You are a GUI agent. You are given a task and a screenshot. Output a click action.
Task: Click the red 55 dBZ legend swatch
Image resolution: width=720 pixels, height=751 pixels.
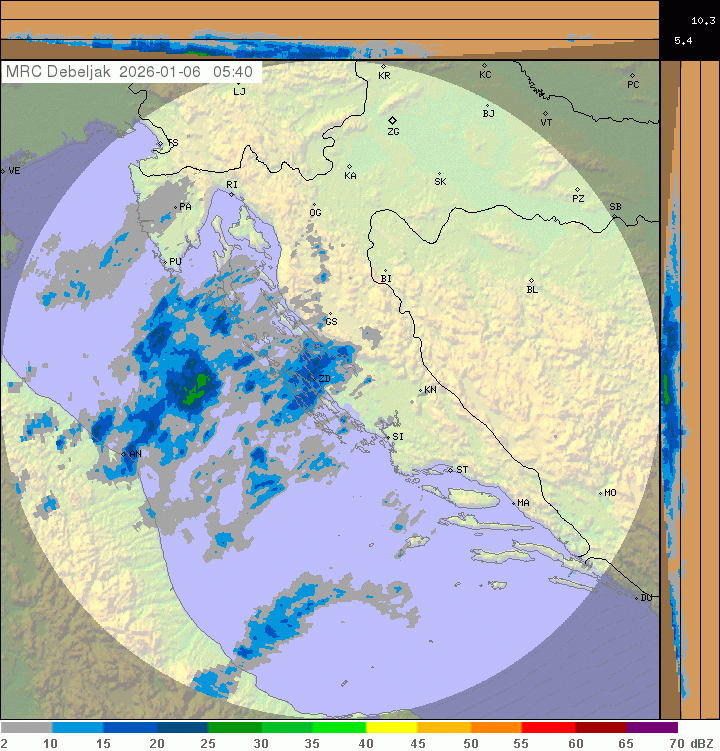pyautogui.click(x=548, y=728)
